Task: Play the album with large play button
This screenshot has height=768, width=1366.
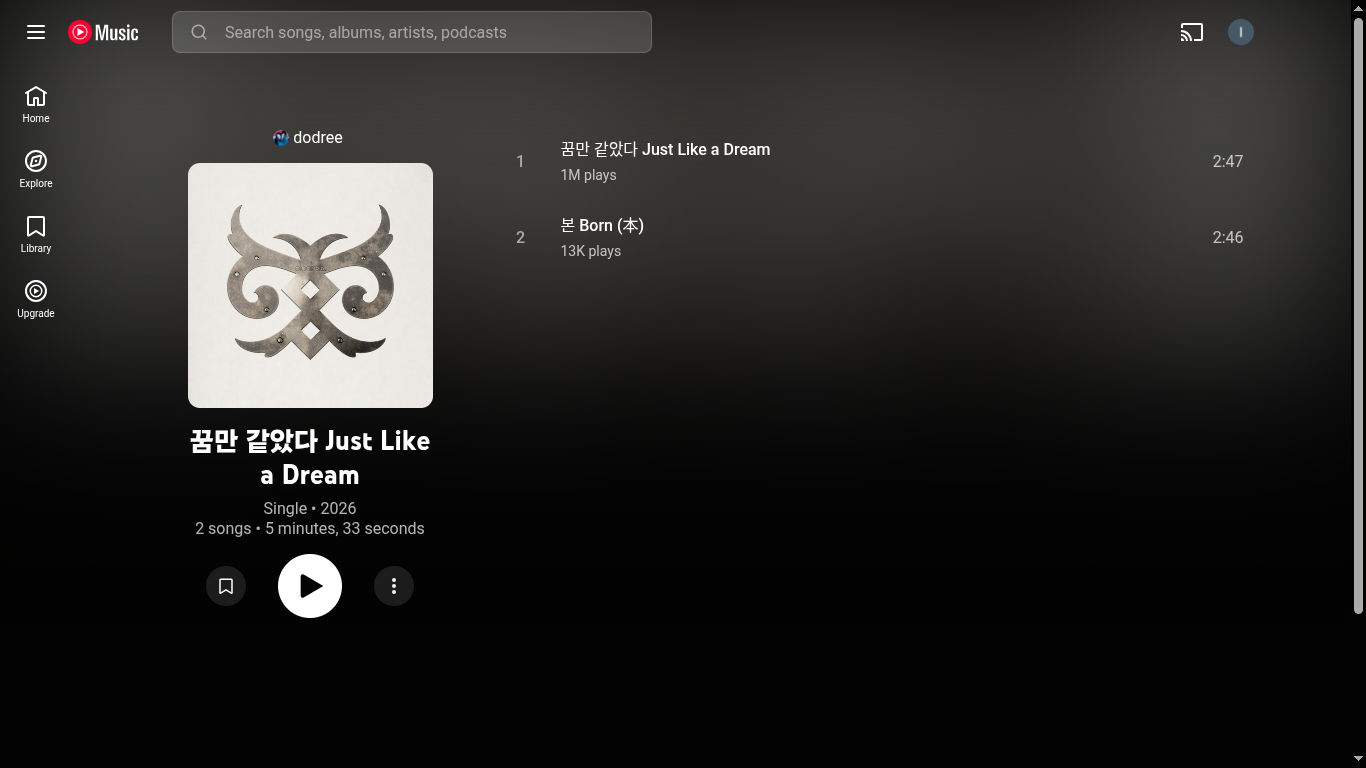Action: 310,586
